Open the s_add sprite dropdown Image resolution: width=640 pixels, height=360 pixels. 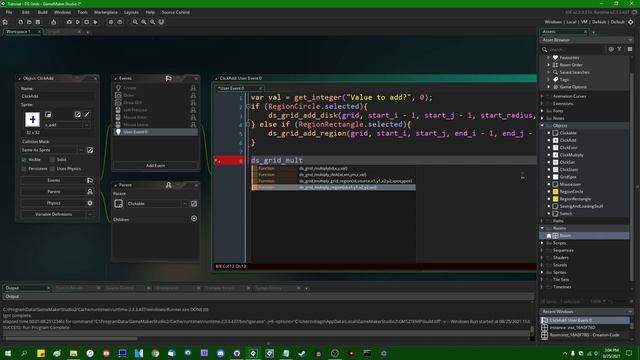point(87,125)
